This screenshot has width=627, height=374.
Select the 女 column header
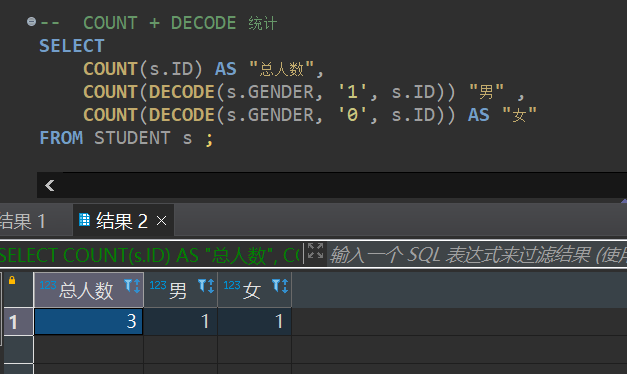255,290
